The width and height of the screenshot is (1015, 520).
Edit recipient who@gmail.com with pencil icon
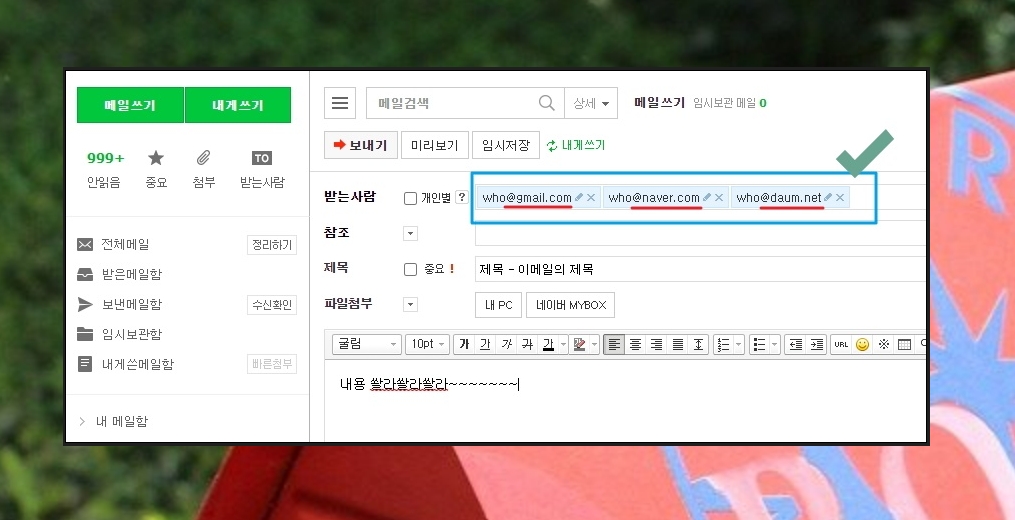pos(579,197)
